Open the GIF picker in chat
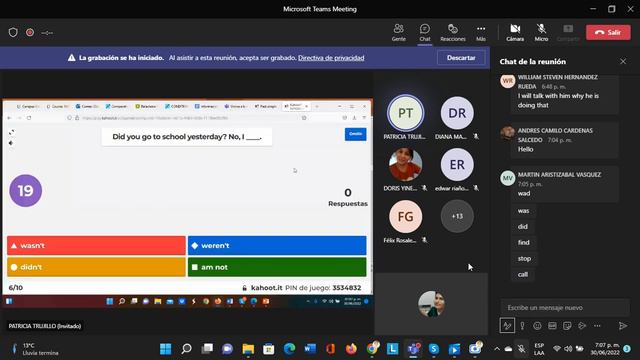The image size is (640, 360). click(x=552, y=326)
